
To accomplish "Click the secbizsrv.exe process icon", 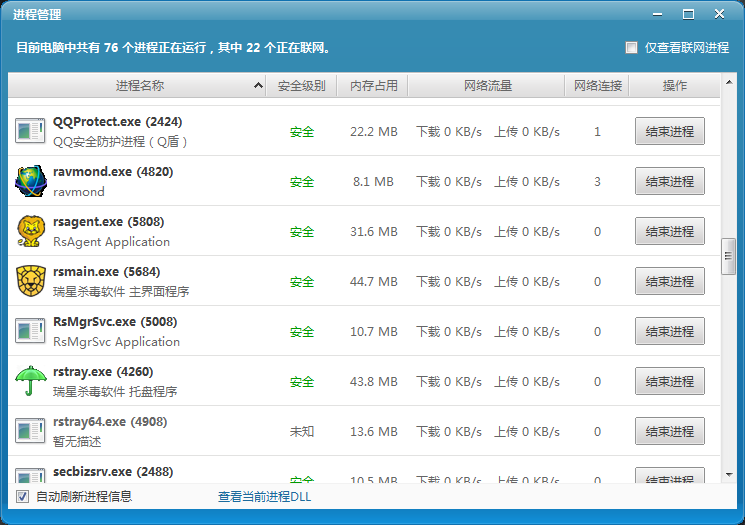I will [30, 474].
